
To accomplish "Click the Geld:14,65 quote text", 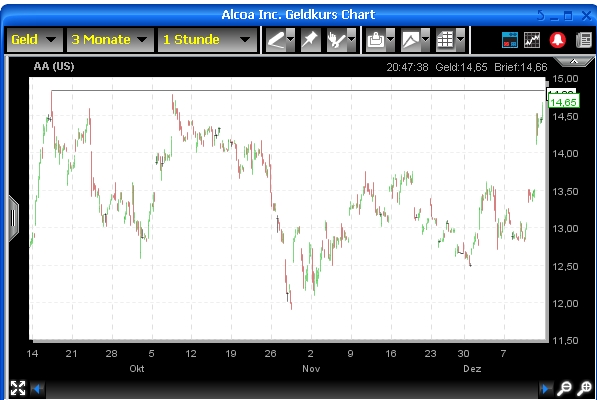I will [461, 67].
